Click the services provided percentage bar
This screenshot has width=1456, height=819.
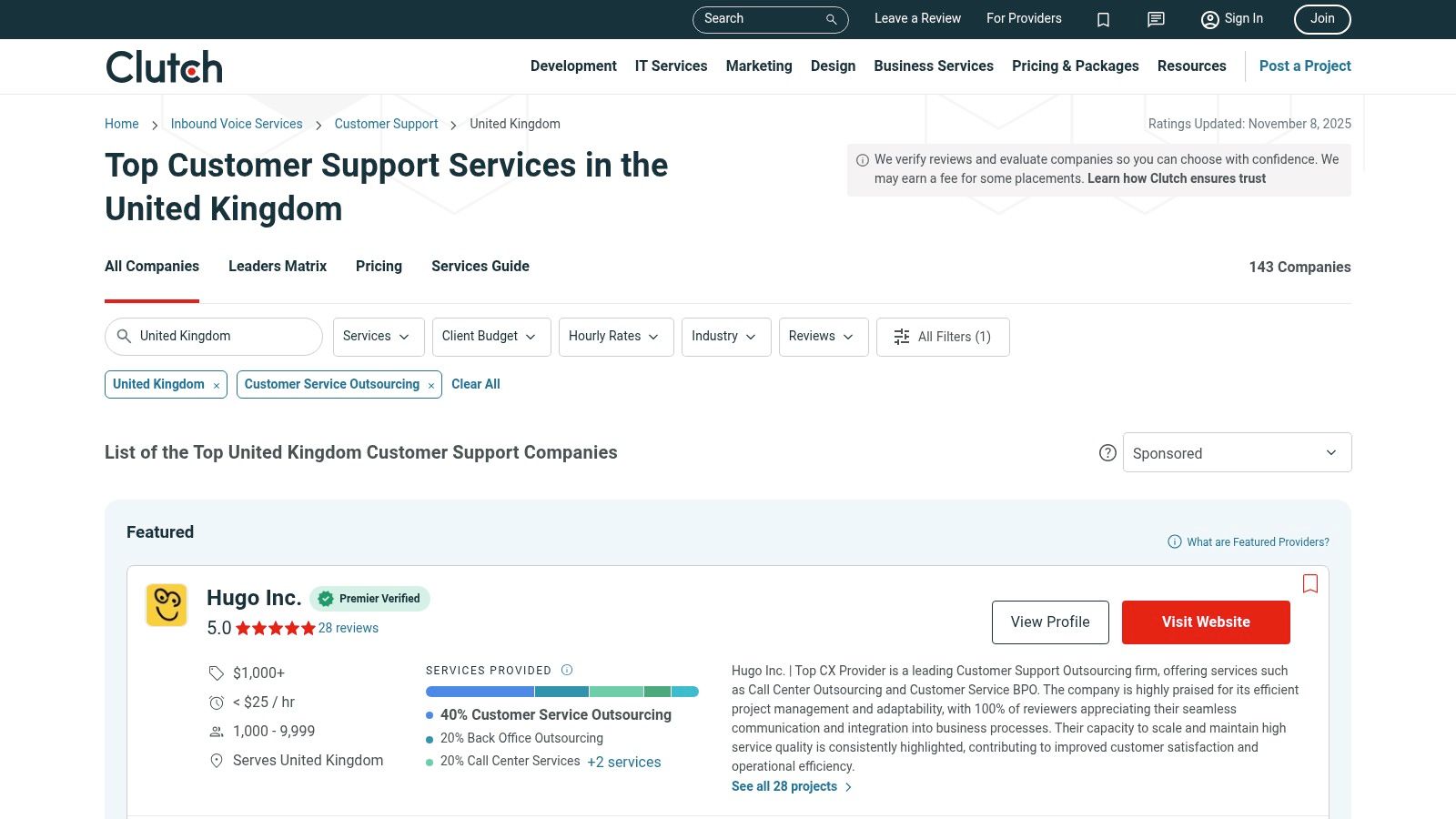coord(562,692)
